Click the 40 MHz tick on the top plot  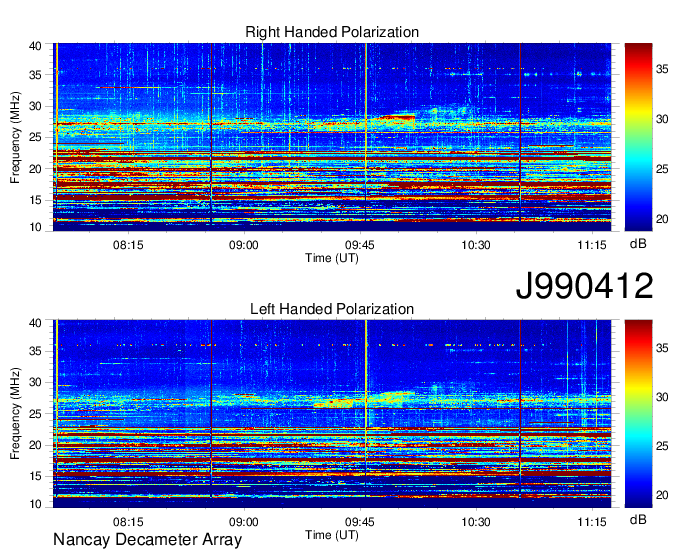tap(35, 46)
